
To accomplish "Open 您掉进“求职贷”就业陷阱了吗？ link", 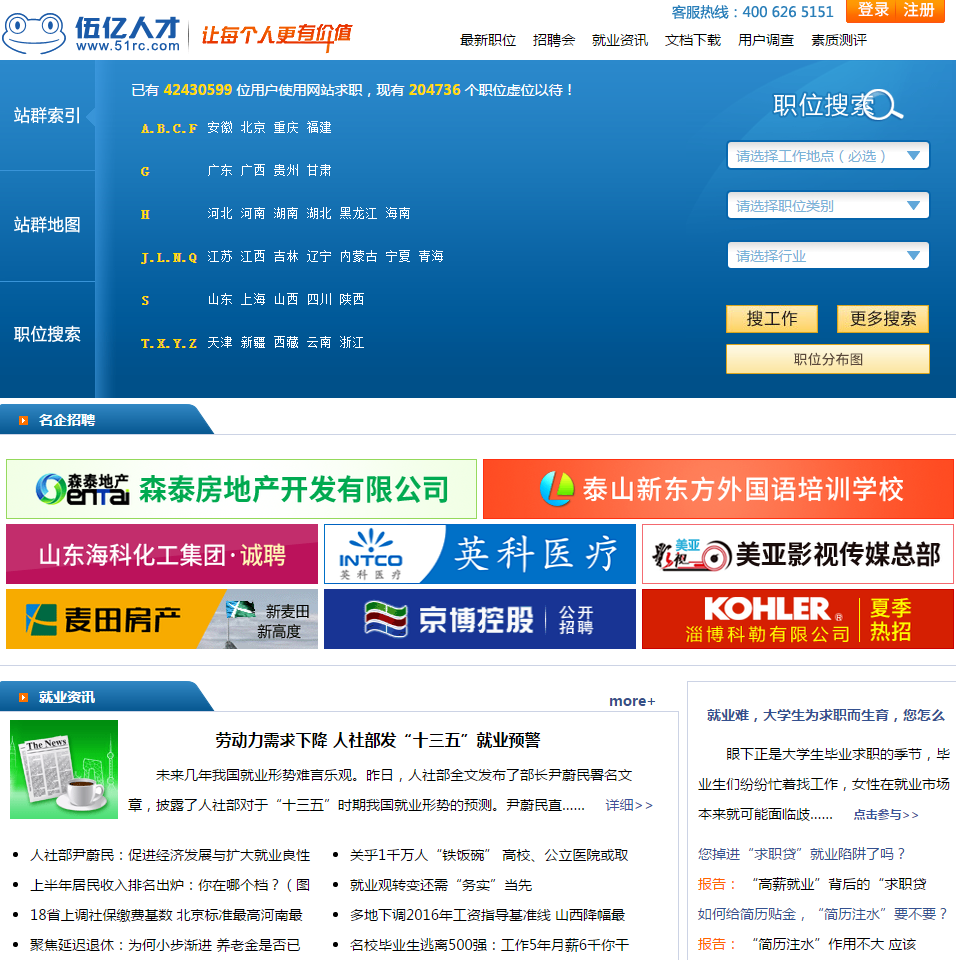I will 801,854.
